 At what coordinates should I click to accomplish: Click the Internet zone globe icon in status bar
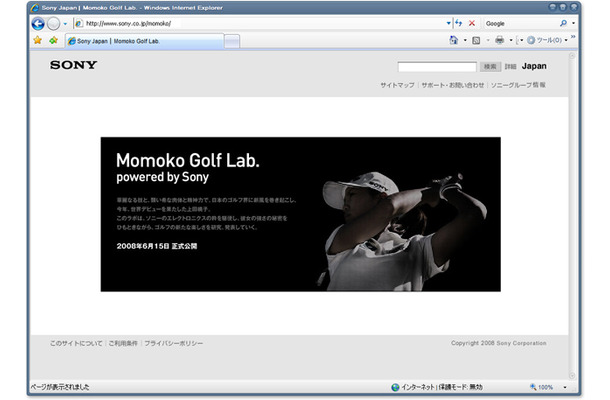point(395,387)
